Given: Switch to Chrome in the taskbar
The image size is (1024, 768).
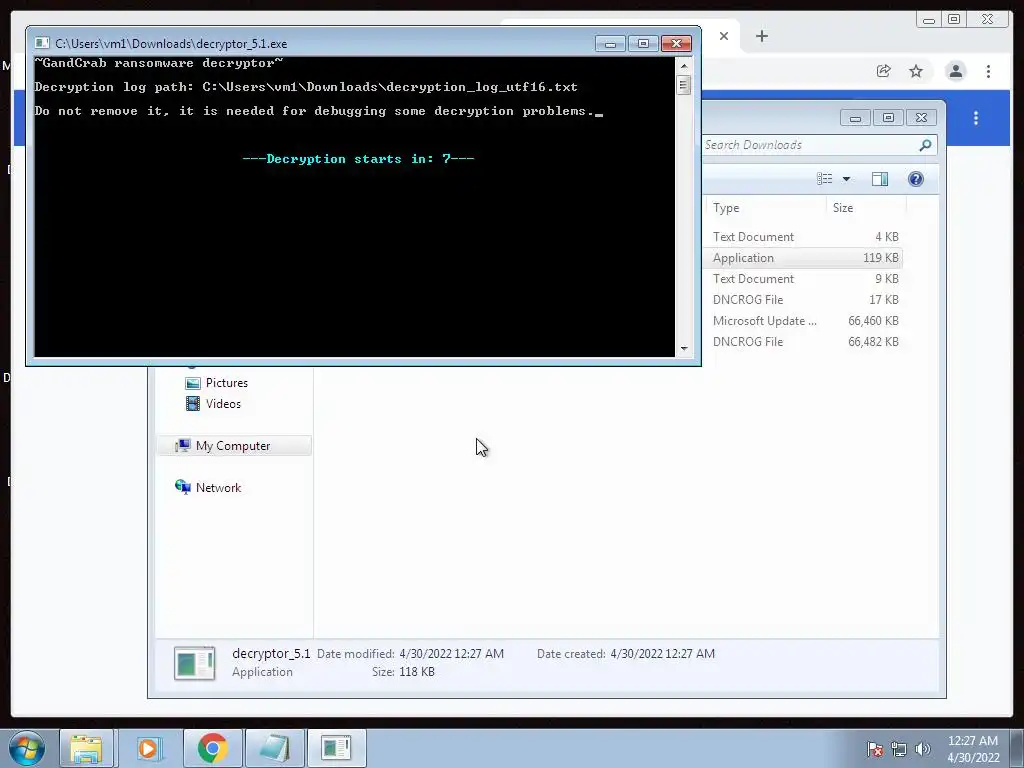Looking at the screenshot, I should click(212, 748).
